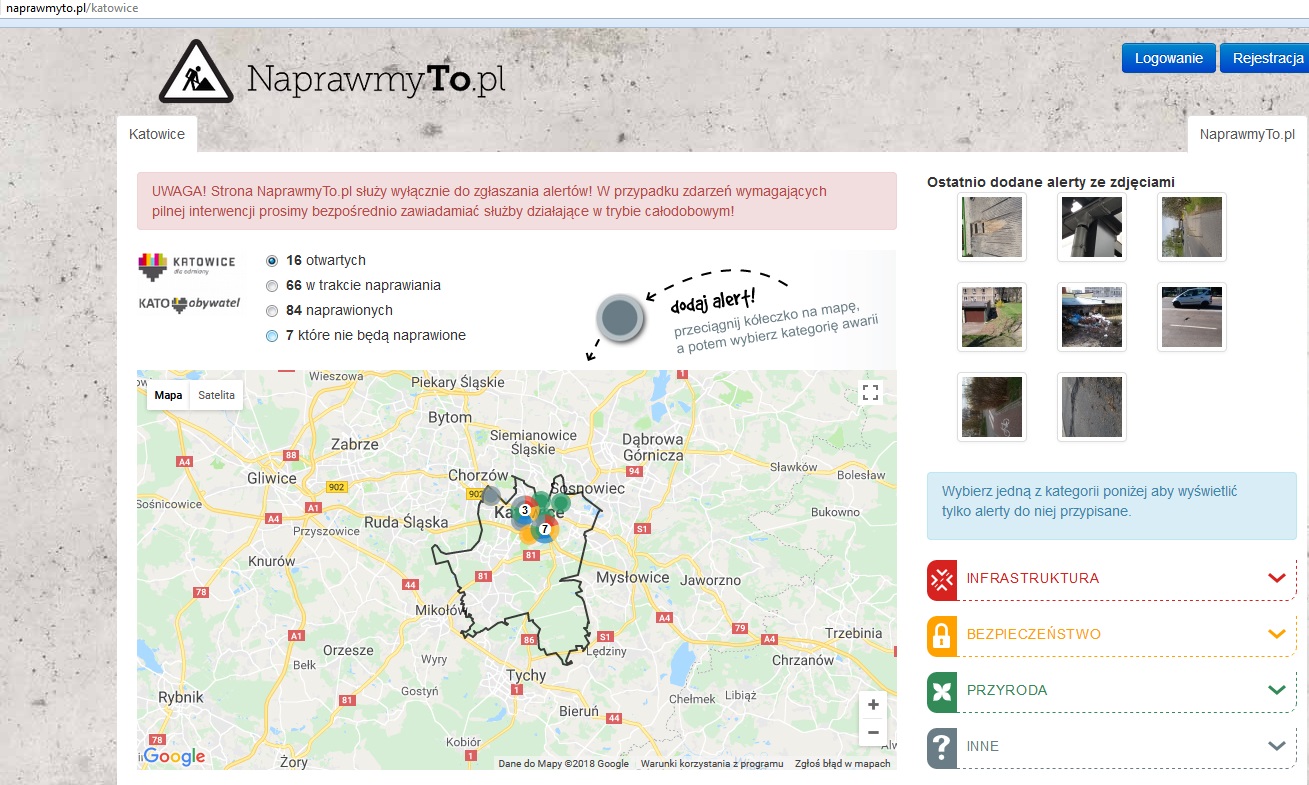Expand the Bezpieczeństwo category chevron
The width and height of the screenshot is (1309, 785).
click(1276, 634)
